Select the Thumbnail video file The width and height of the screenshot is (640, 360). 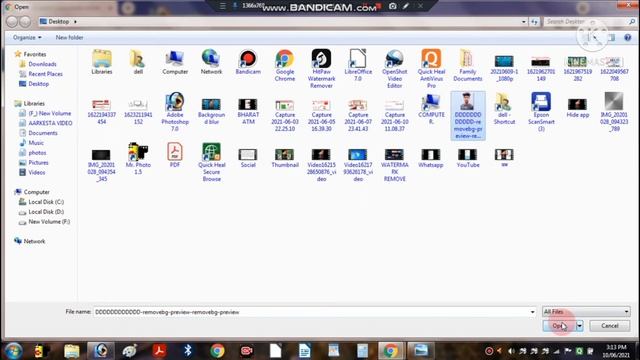(284, 158)
